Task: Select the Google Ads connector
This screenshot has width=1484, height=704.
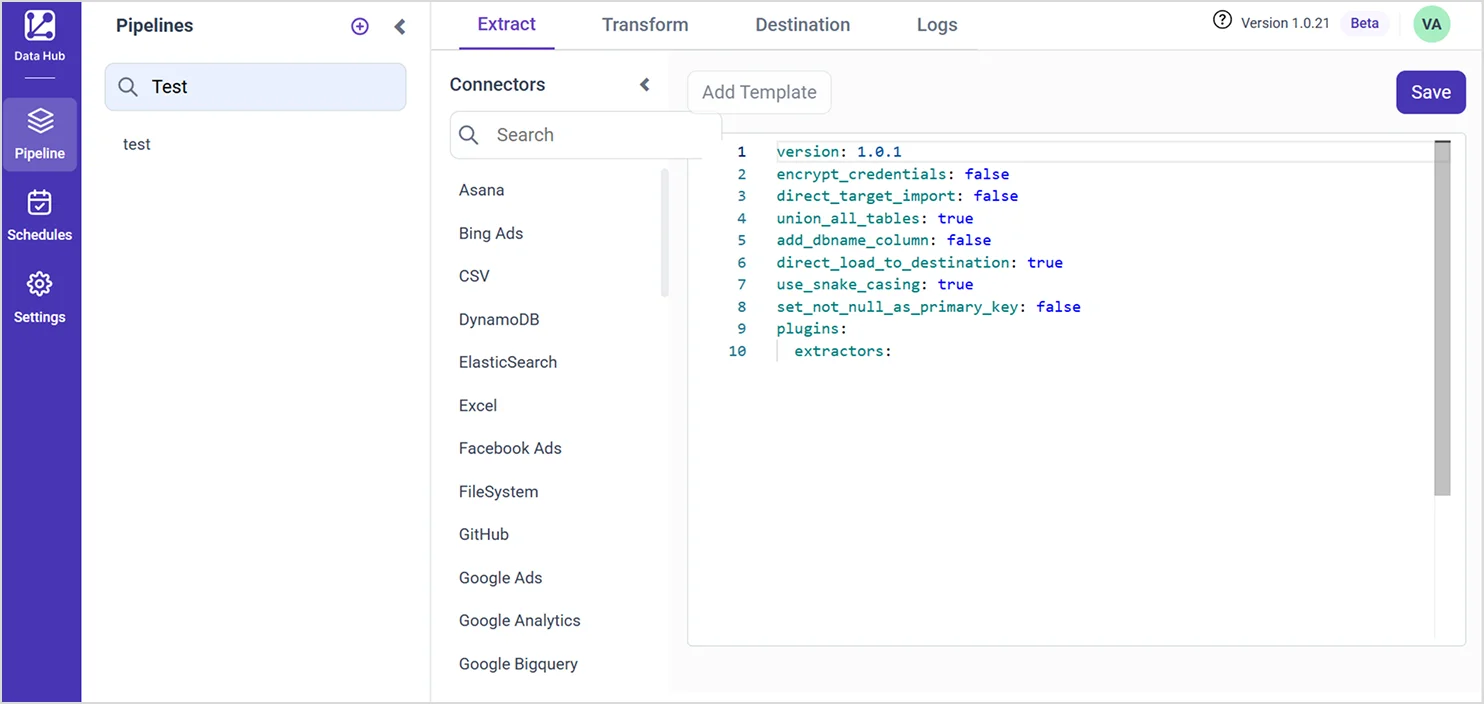Action: (x=500, y=577)
